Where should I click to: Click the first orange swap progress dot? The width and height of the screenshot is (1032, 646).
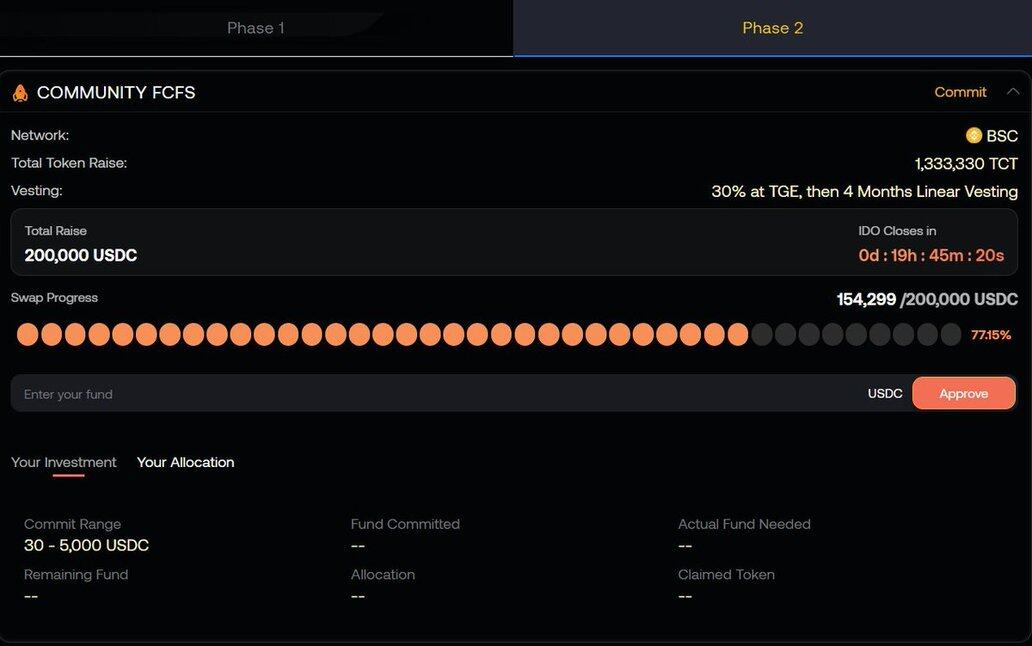[27, 335]
